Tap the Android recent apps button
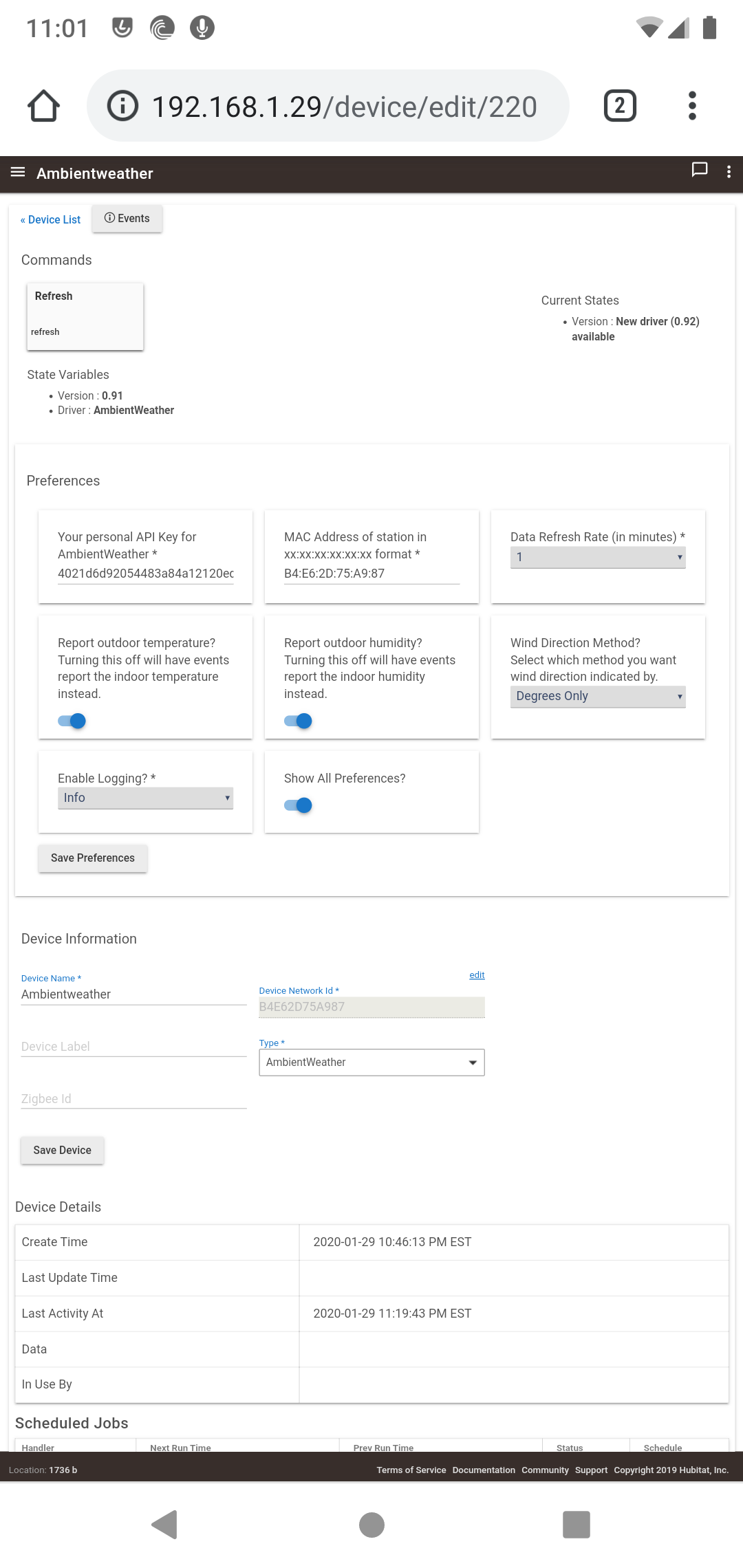The width and height of the screenshot is (743, 1568). 577,1525
